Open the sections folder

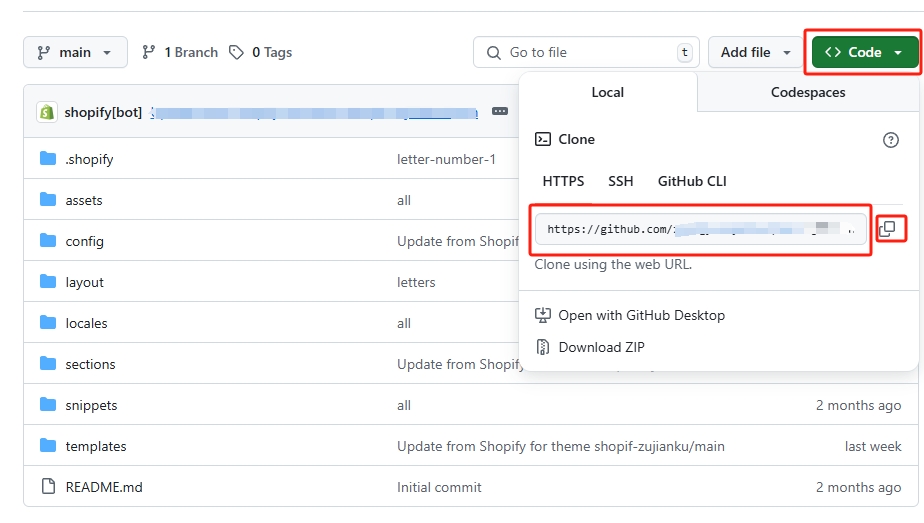point(90,365)
